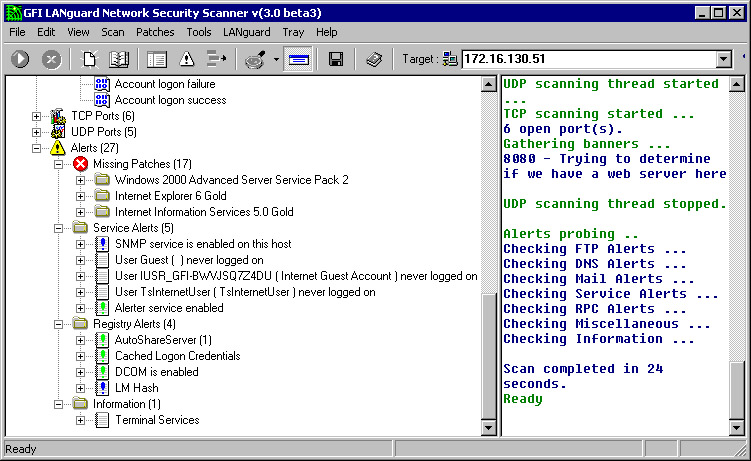
Task: Open the Target address dropdown arrow
Action: 724,59
